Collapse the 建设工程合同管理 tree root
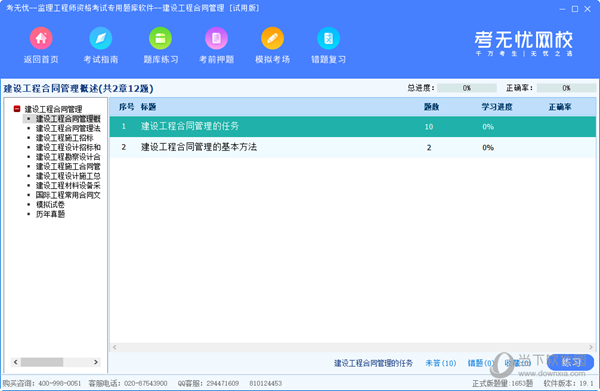 [17, 109]
